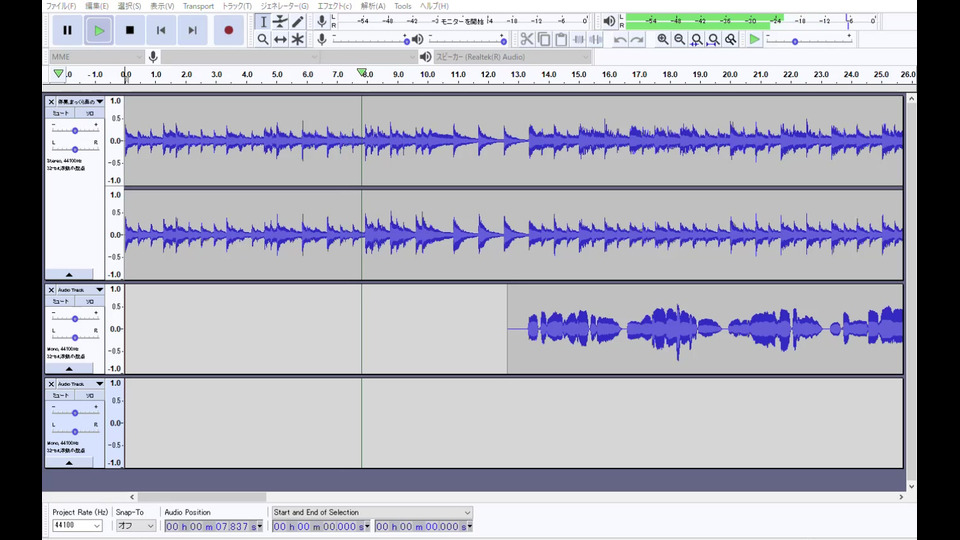
Task: Open the Snap-To dropdown
Action: 135,526
